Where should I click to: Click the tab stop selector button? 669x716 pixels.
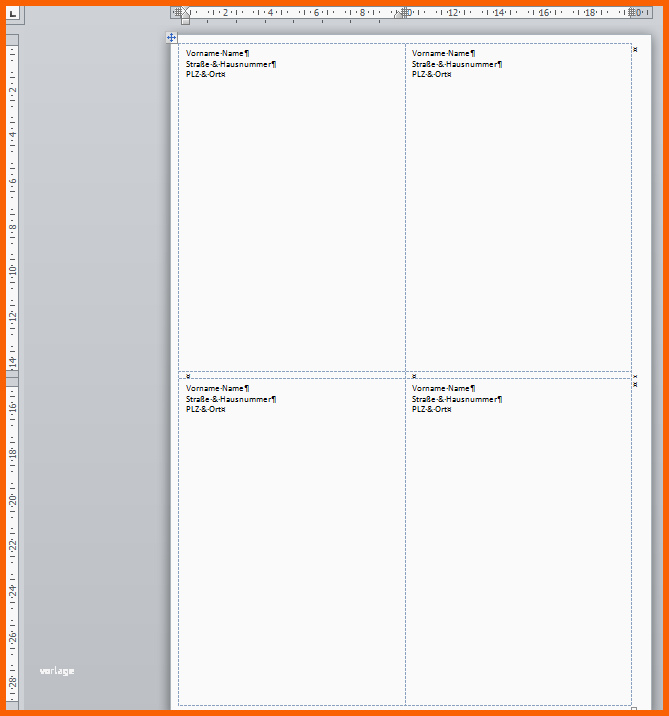pos(13,14)
